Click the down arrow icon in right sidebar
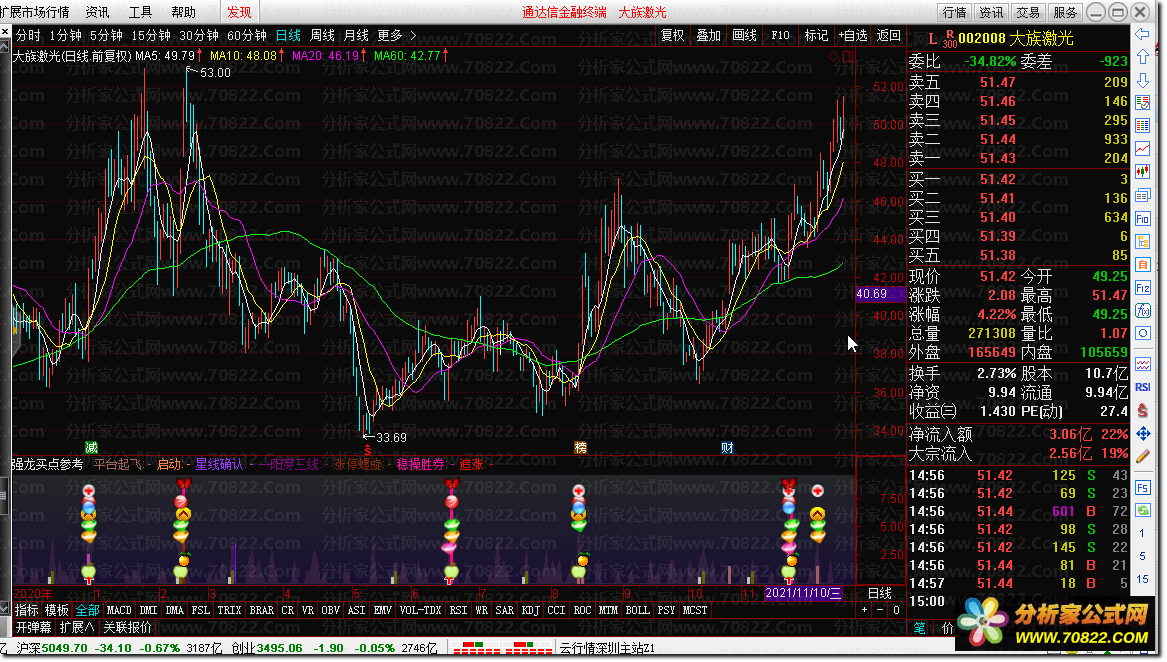 (x=1142, y=80)
